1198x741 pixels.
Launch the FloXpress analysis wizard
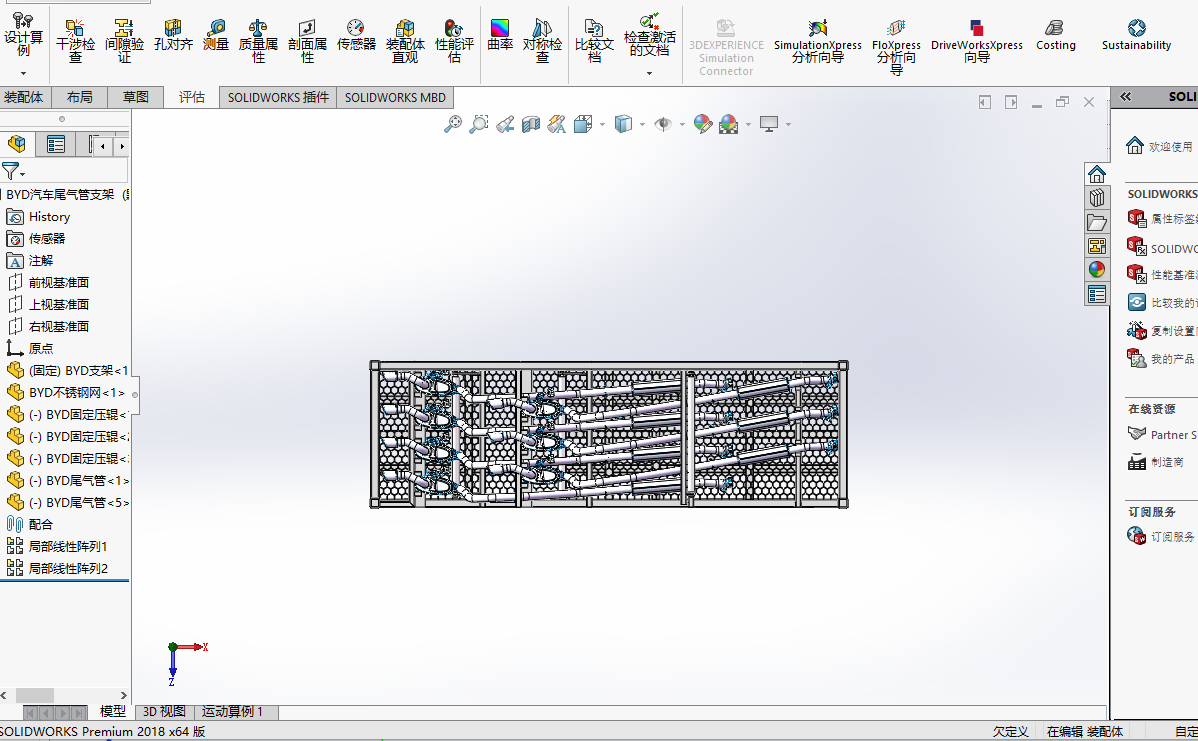(896, 47)
